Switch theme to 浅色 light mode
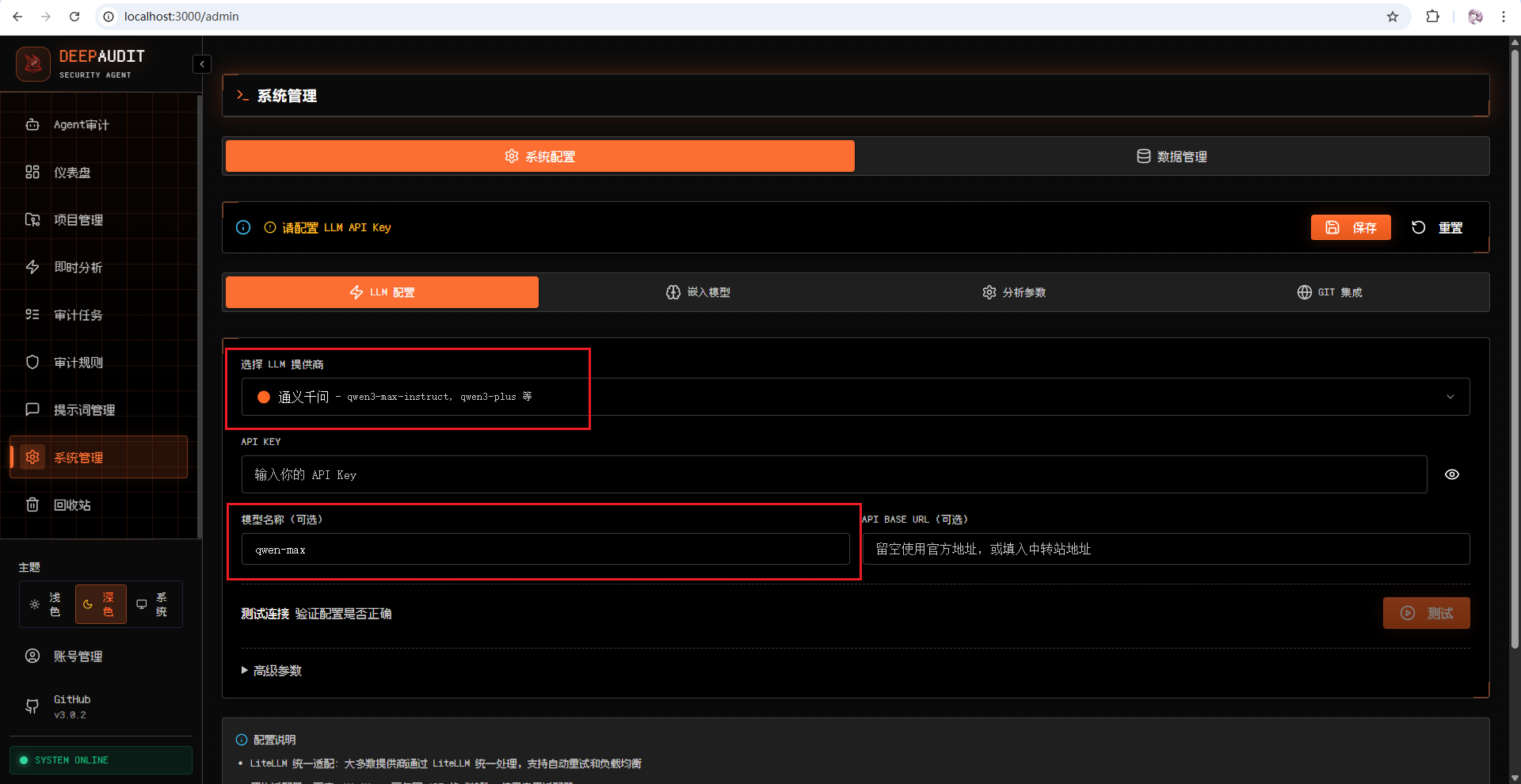This screenshot has width=1521, height=784. [46, 604]
